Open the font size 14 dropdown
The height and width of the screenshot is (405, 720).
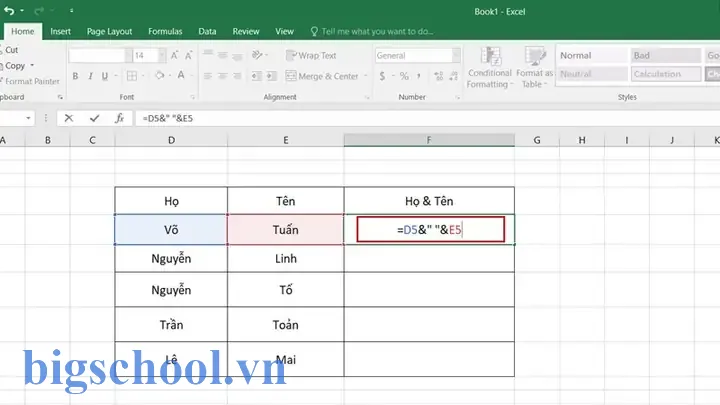pos(162,56)
